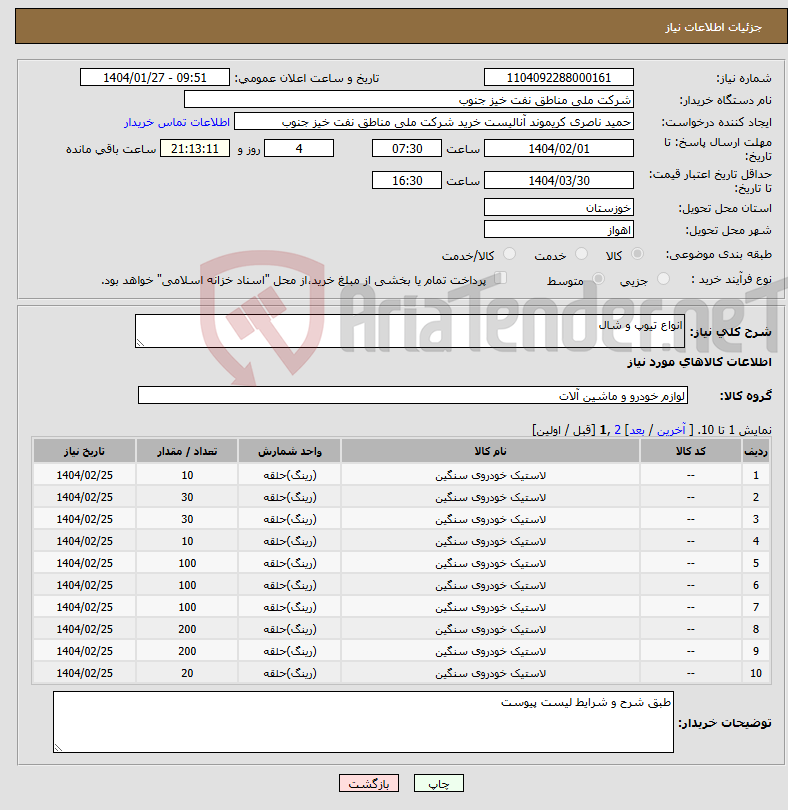788x810 pixels.
Task: Click row number 10 cell
Action: pos(756,673)
